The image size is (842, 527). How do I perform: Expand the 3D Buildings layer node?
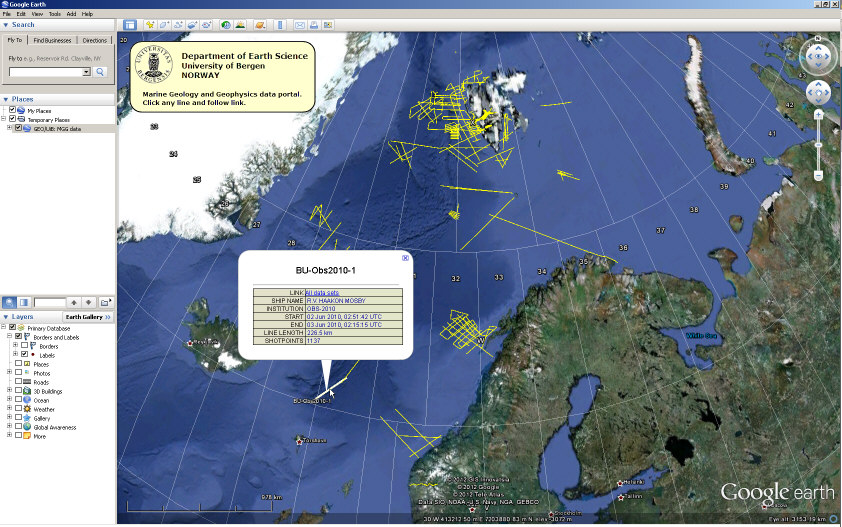[x=9, y=391]
